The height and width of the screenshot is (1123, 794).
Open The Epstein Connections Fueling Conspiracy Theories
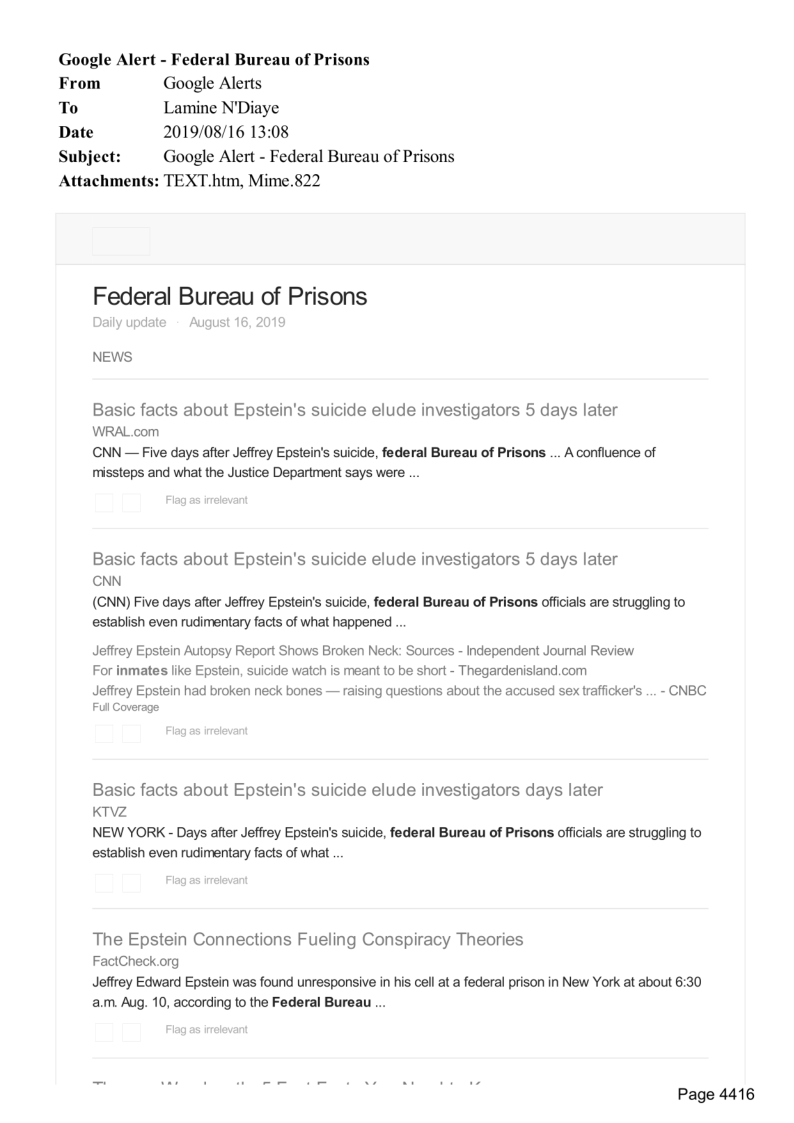tap(307, 939)
